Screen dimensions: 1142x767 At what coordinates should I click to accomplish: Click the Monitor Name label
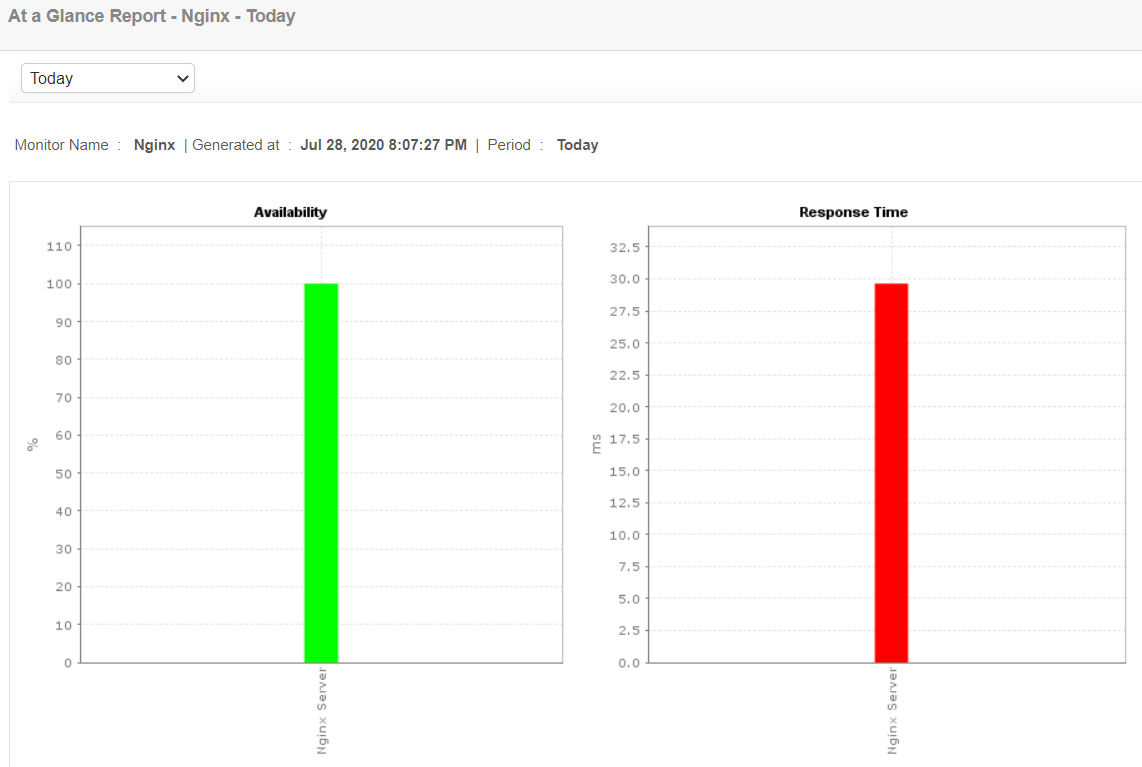[x=61, y=145]
